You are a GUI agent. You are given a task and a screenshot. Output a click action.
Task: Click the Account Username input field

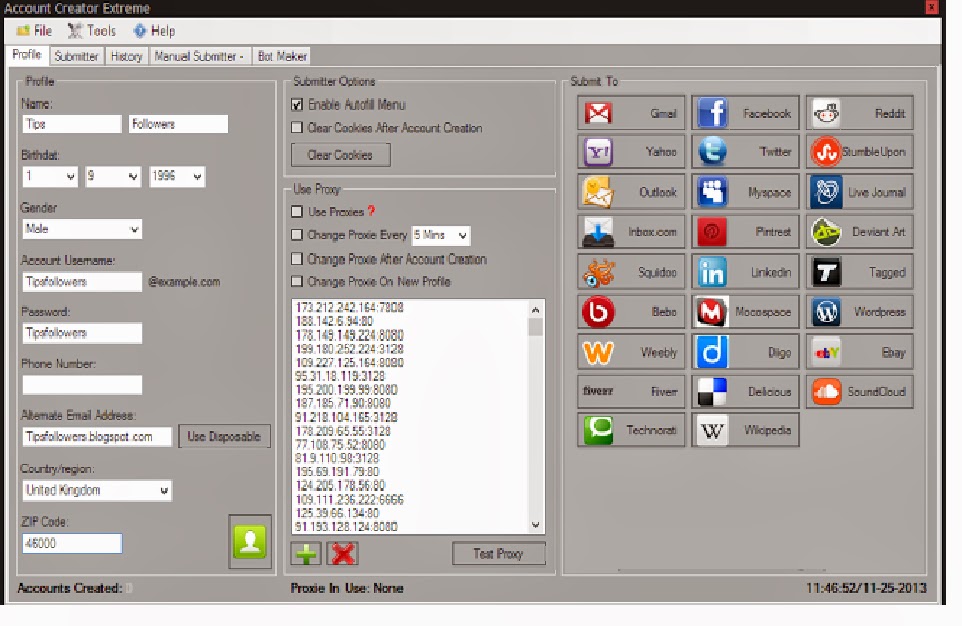tap(82, 282)
